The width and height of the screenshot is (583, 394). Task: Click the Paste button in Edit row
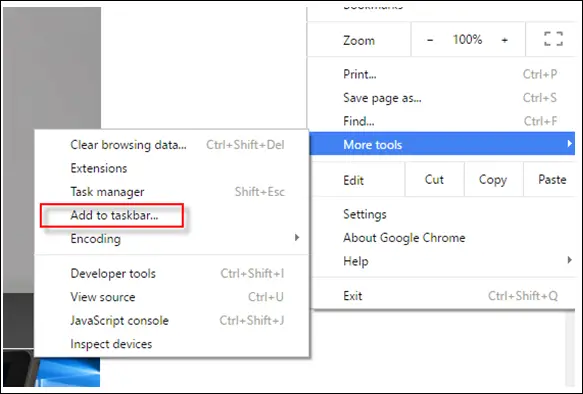click(552, 180)
